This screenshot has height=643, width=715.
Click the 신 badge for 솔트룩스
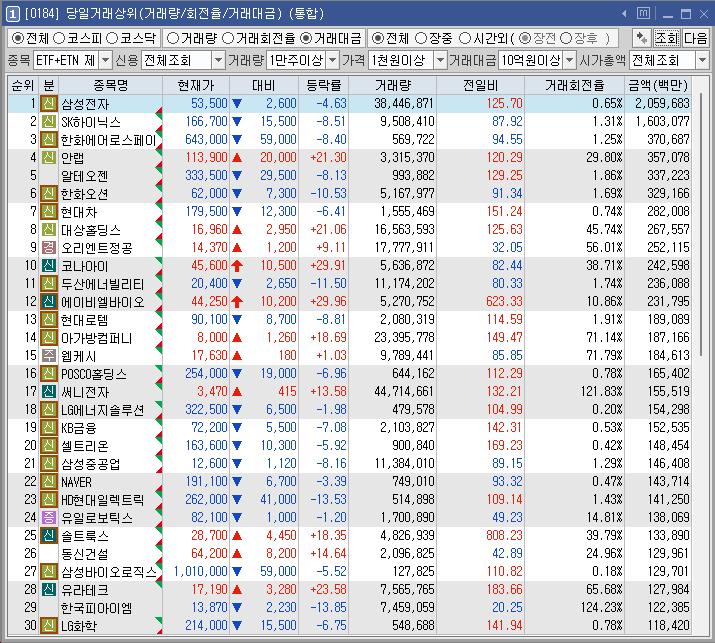tap(48, 536)
